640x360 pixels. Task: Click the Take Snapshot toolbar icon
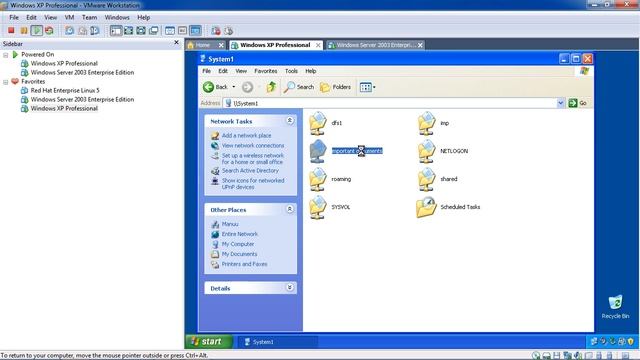(x=69, y=31)
